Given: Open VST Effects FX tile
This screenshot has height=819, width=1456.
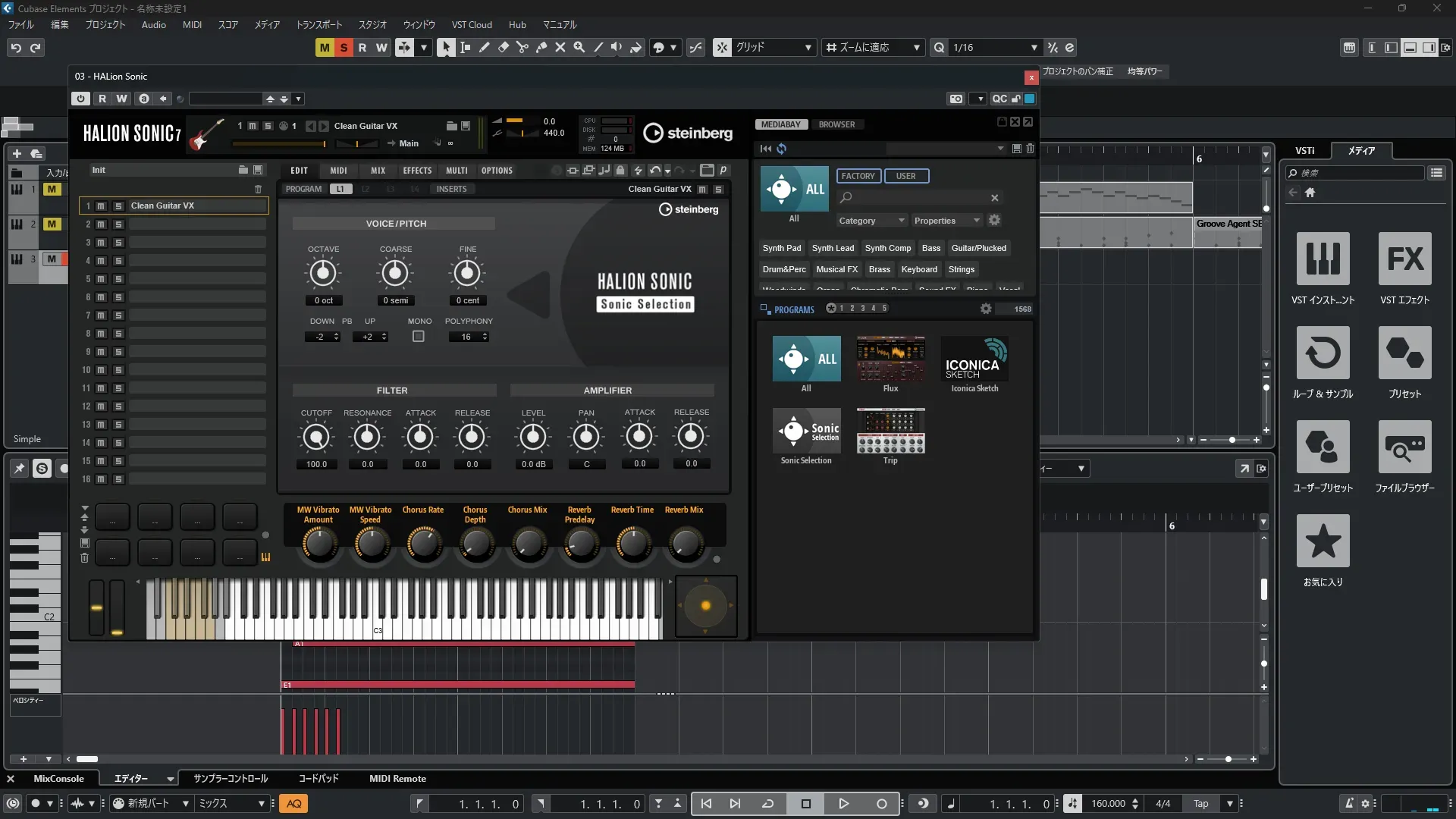Looking at the screenshot, I should tap(1404, 259).
